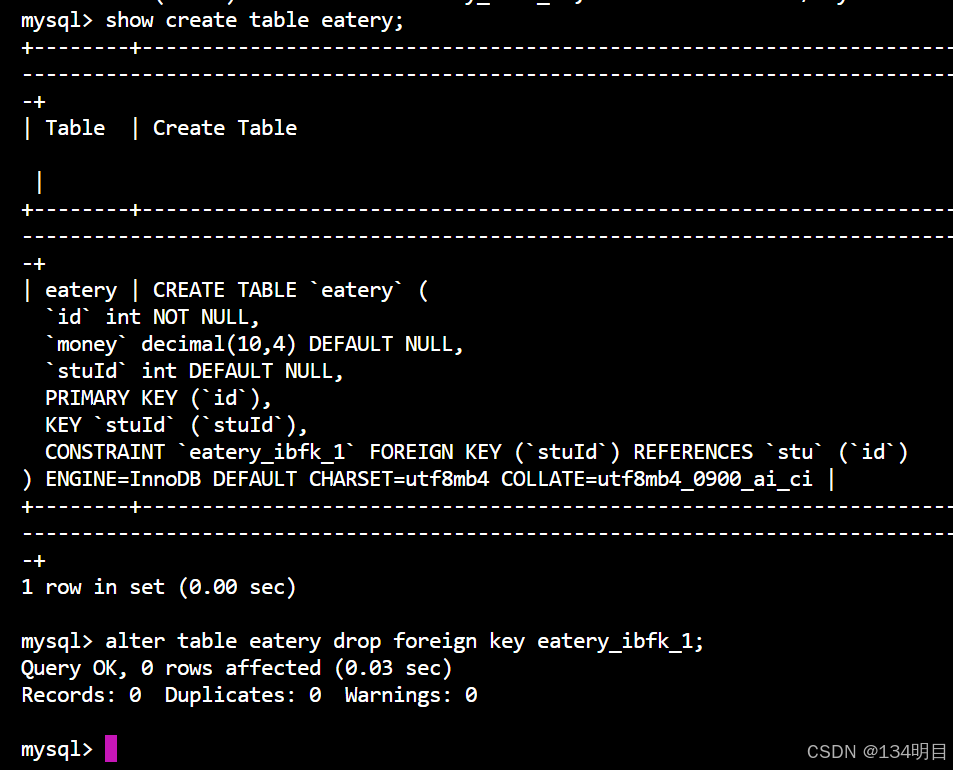The image size is (953, 770).
Task: Click the bottom mysql> prompt input area
Action: pyautogui.click(x=55, y=747)
